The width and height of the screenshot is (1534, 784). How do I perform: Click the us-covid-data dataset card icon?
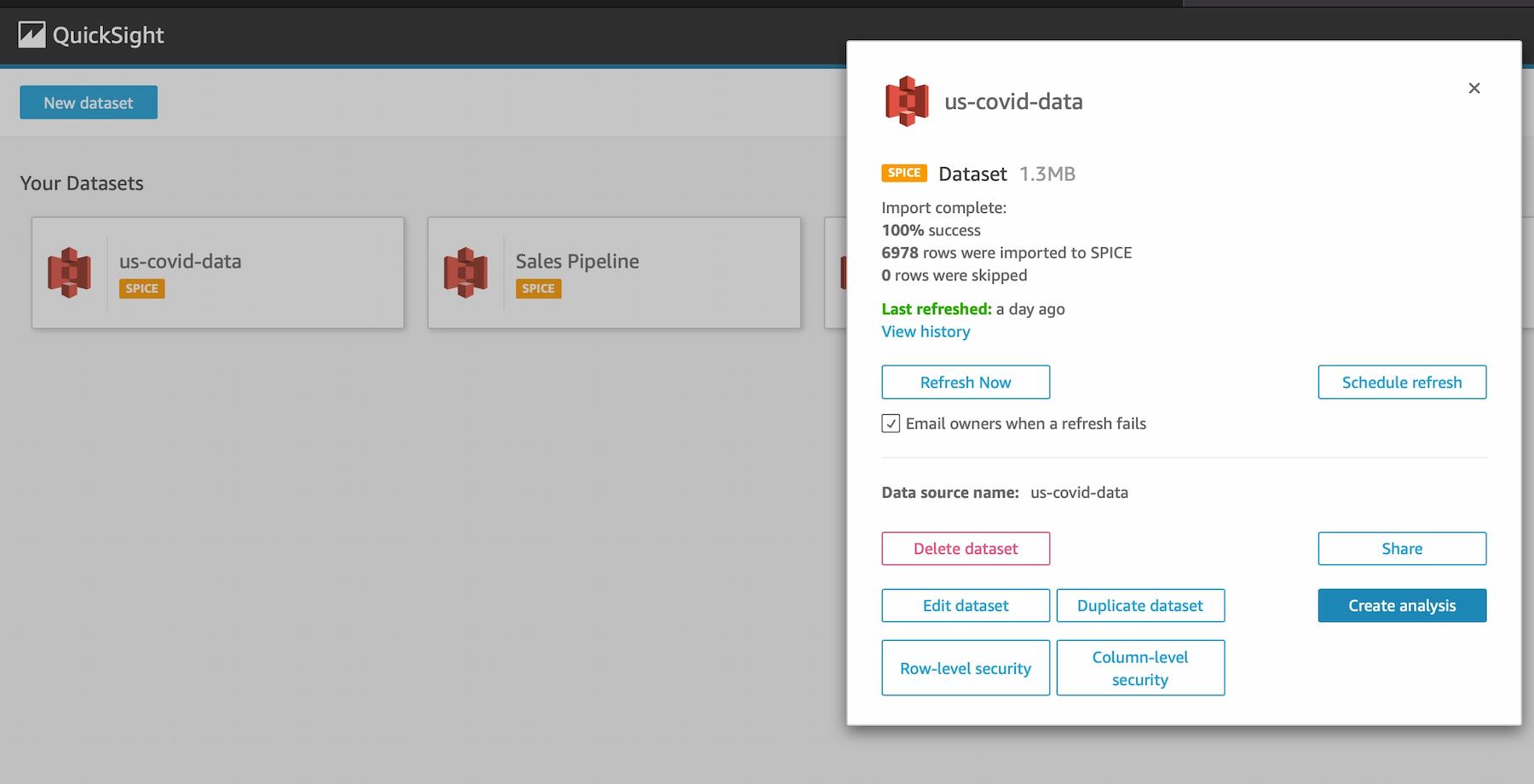[69, 273]
